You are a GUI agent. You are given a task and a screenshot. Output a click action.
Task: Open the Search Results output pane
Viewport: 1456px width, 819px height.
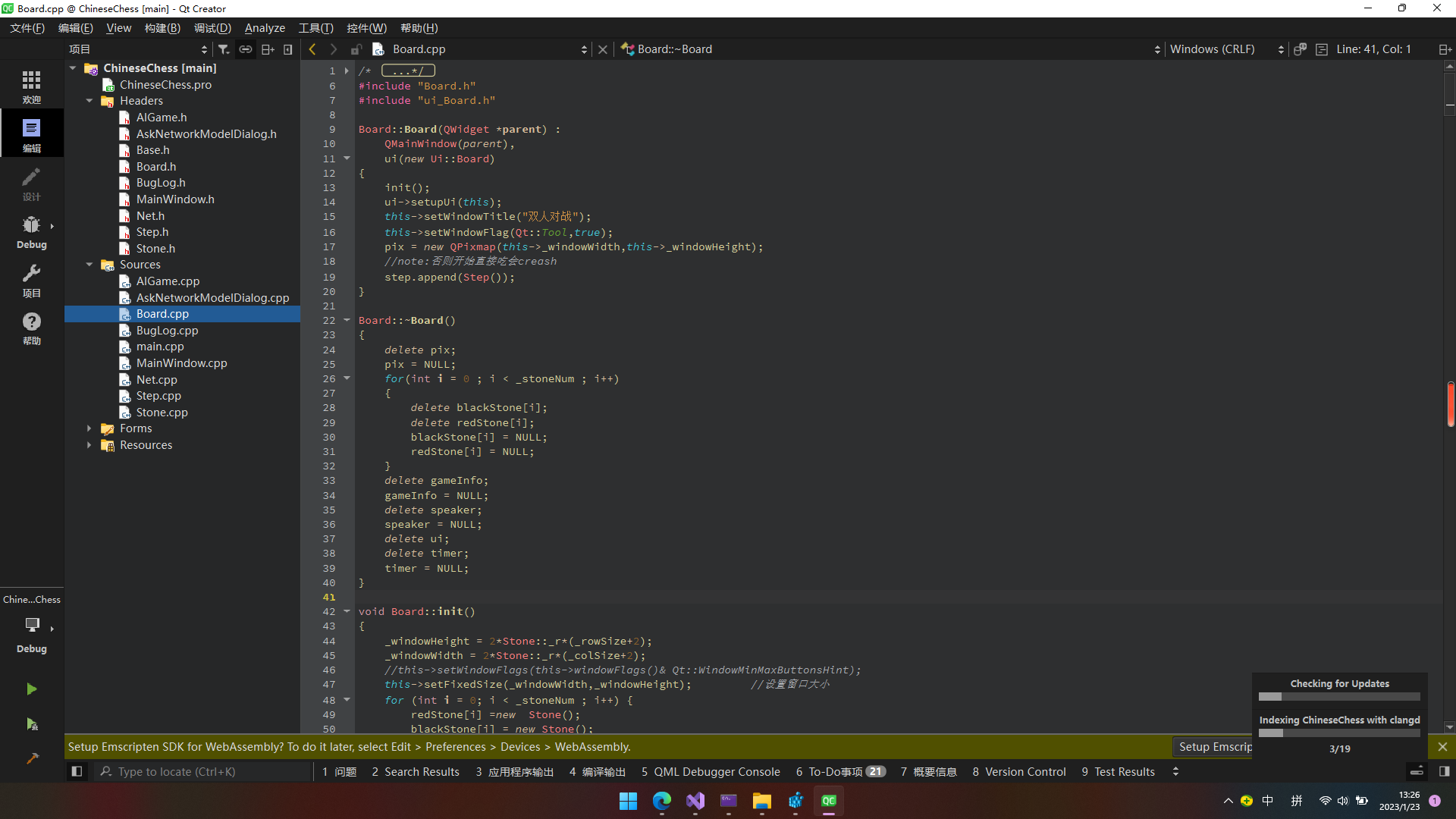(x=416, y=771)
